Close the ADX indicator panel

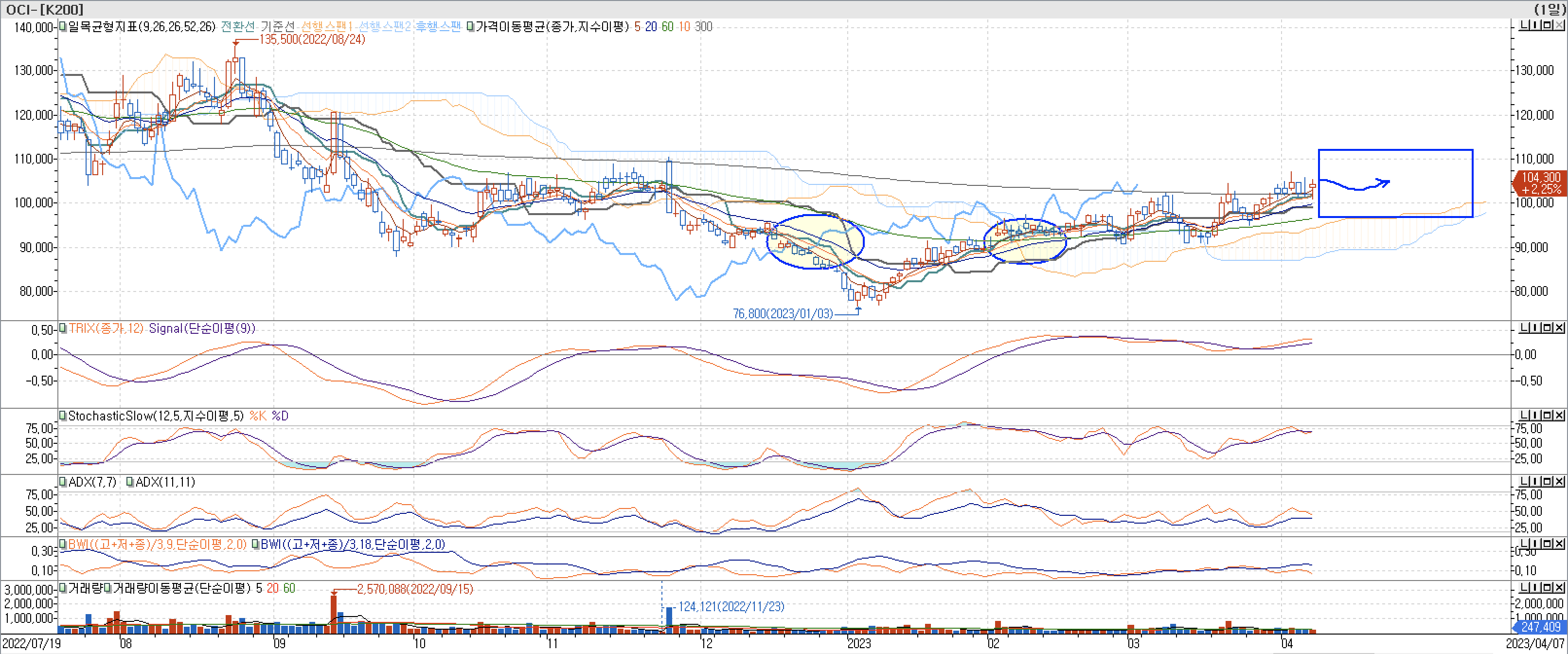[x=1559, y=482]
